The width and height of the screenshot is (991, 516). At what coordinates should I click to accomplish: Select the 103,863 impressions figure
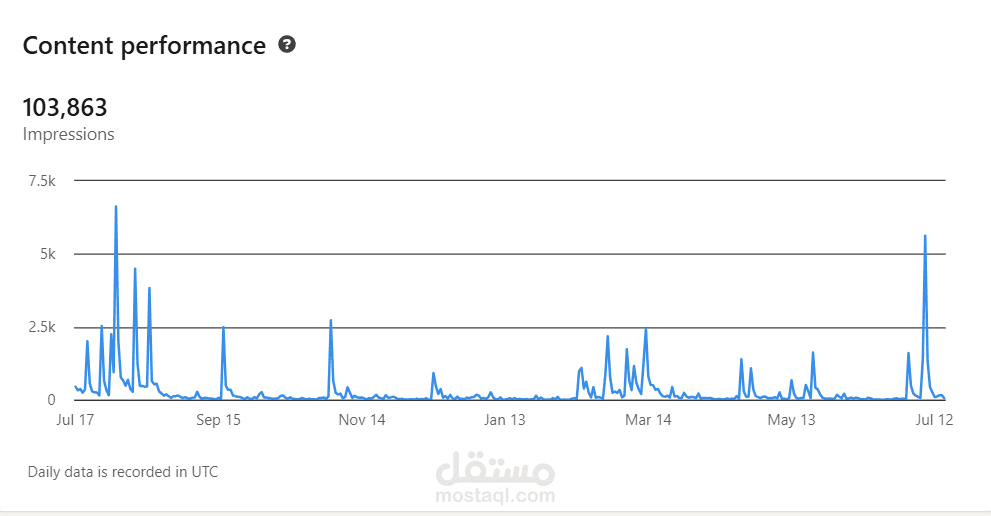coord(65,108)
